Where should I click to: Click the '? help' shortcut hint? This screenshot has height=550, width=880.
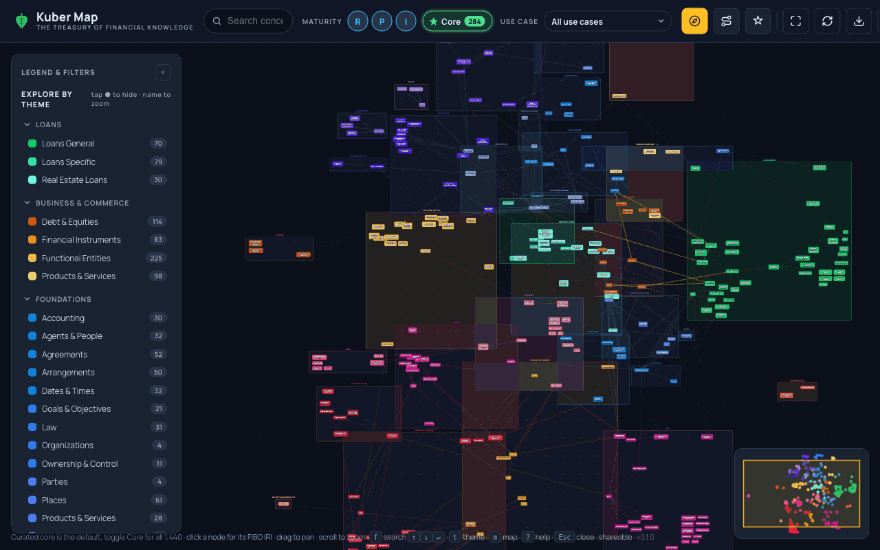click(537, 537)
